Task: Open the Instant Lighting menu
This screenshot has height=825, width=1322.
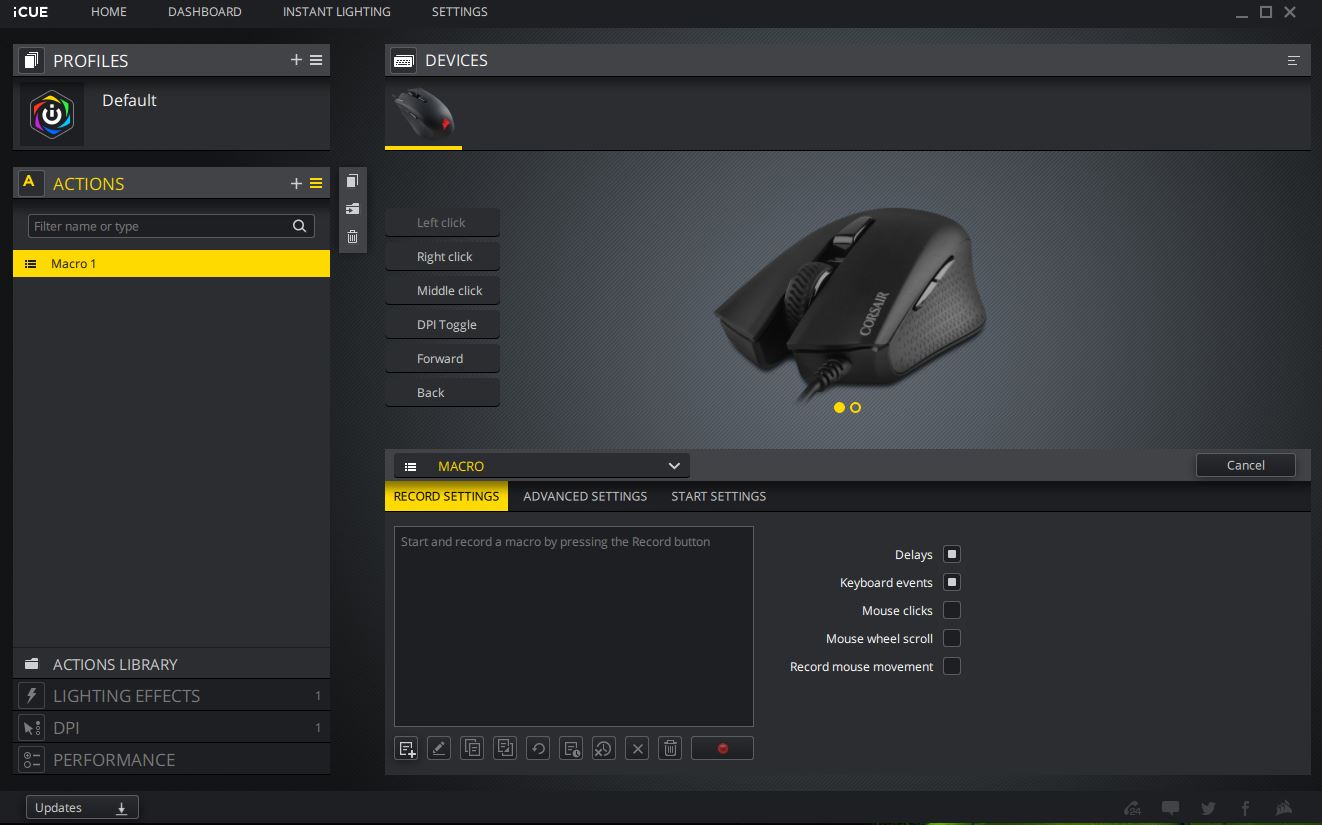Action: point(336,12)
